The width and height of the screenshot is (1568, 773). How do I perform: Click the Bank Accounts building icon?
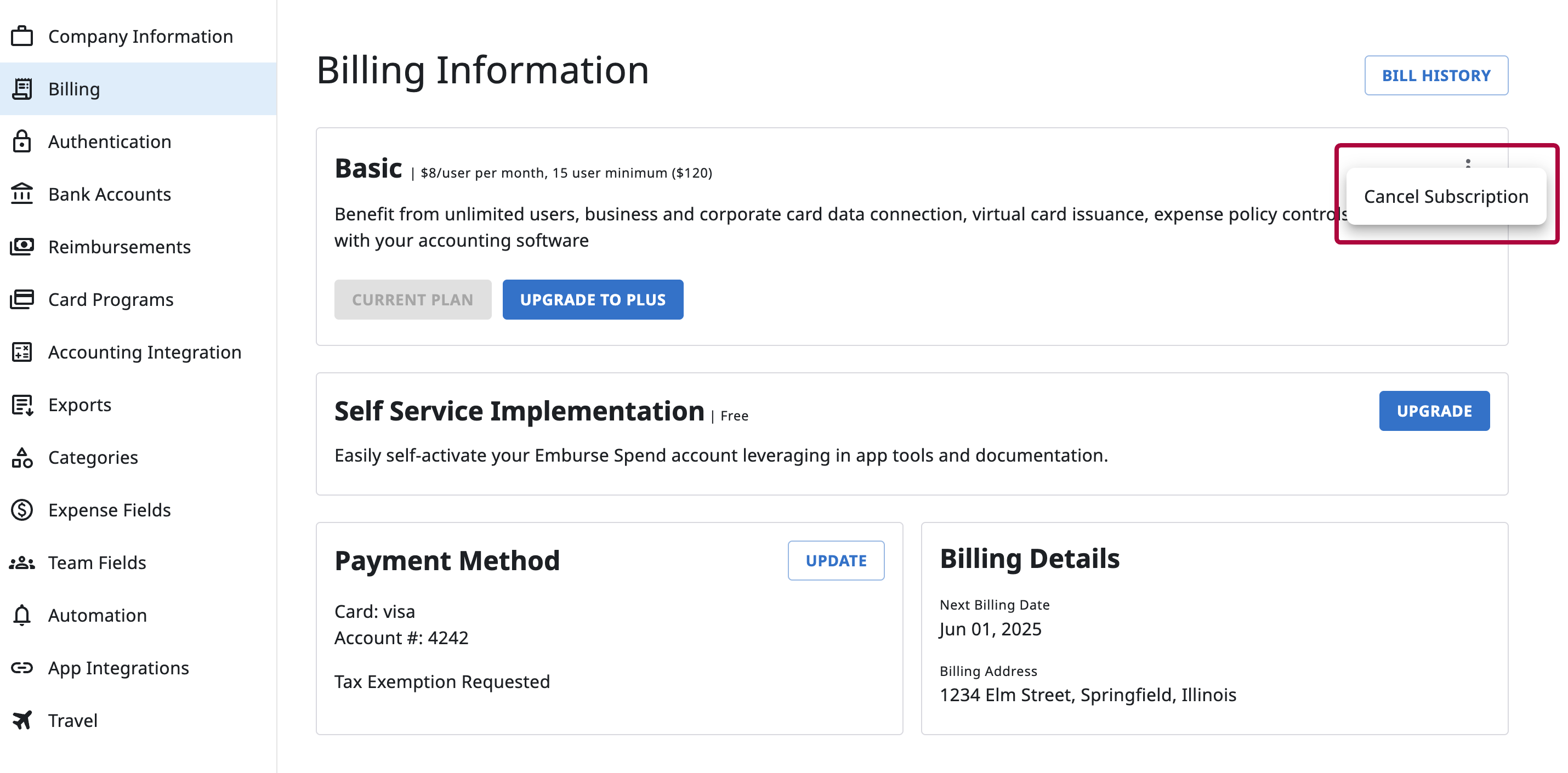click(x=22, y=194)
